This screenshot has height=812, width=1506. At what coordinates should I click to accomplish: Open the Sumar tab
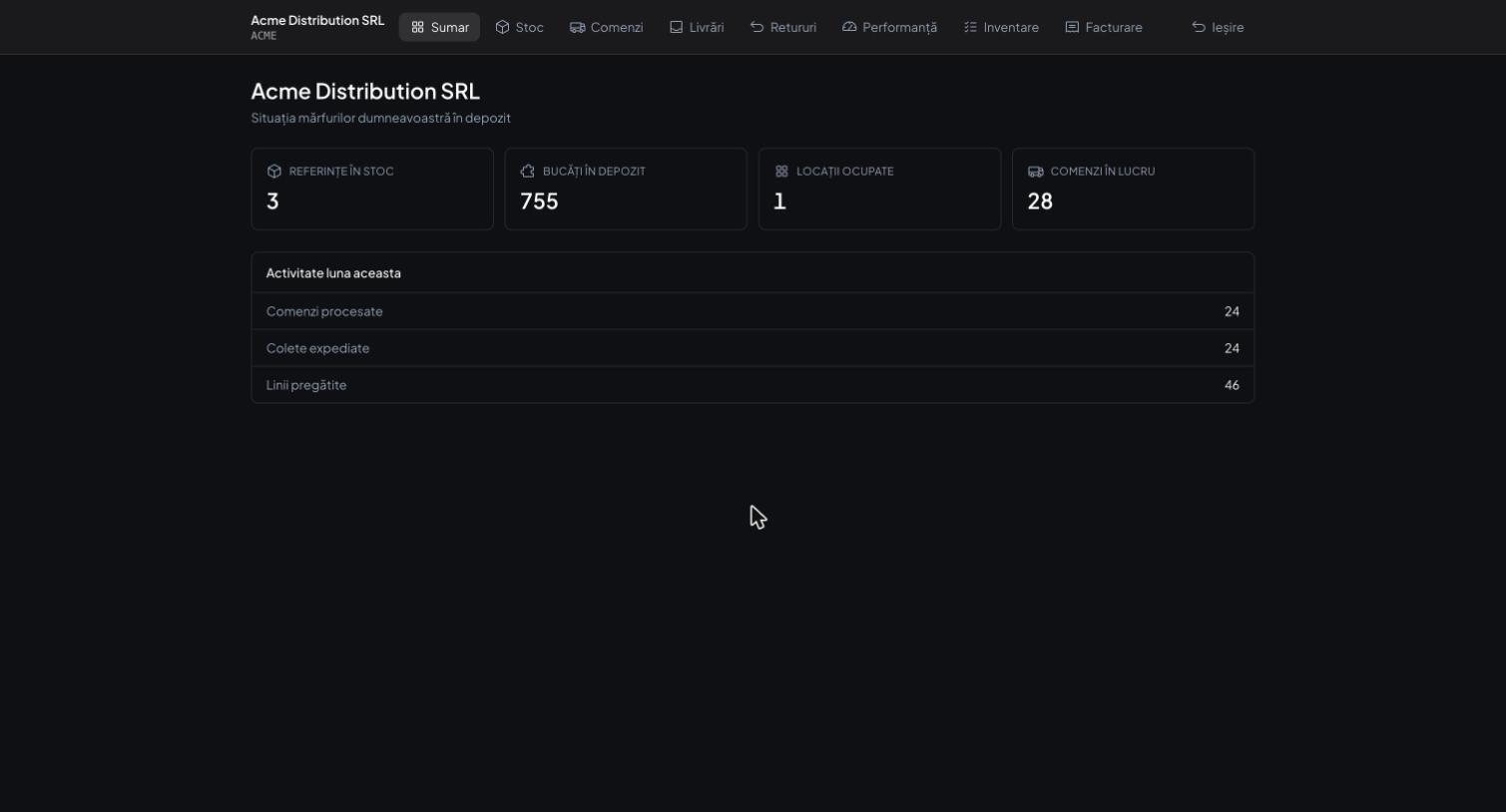coord(439,27)
